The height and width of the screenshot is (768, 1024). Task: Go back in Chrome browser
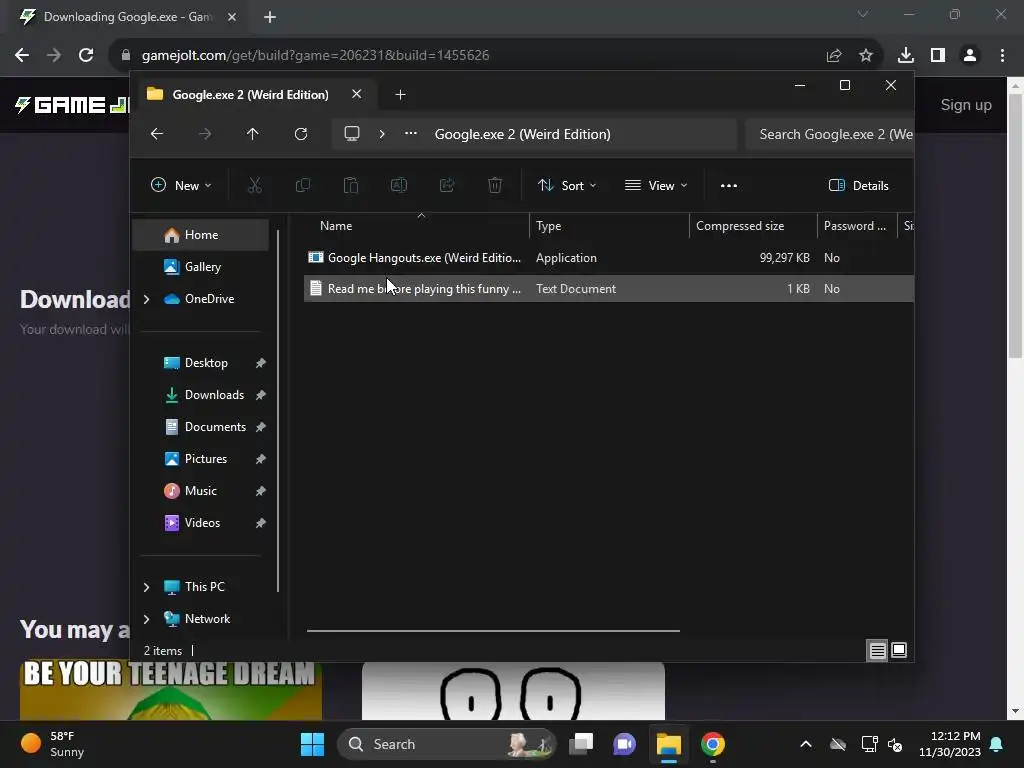pos(22,56)
